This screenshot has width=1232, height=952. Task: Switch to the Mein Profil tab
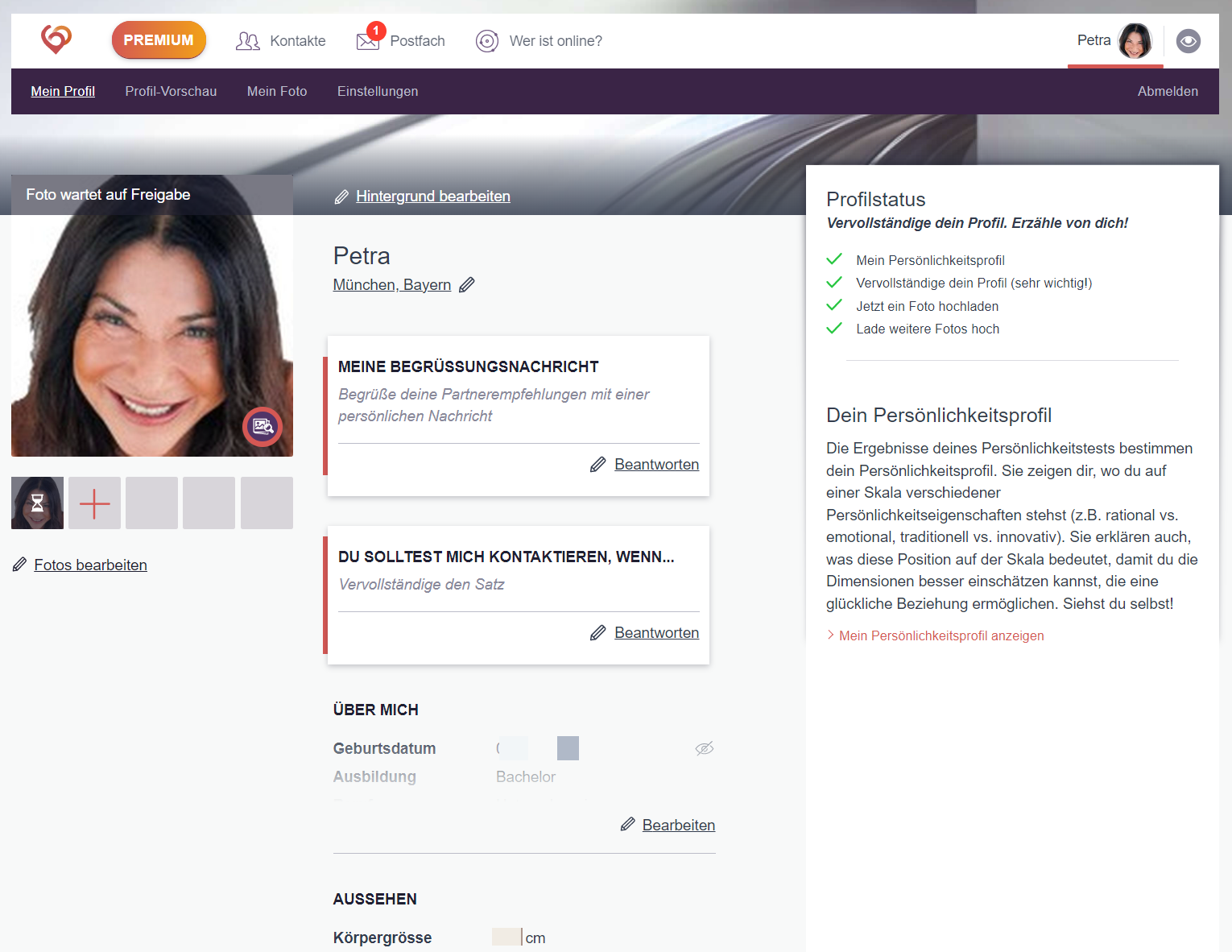pos(63,91)
